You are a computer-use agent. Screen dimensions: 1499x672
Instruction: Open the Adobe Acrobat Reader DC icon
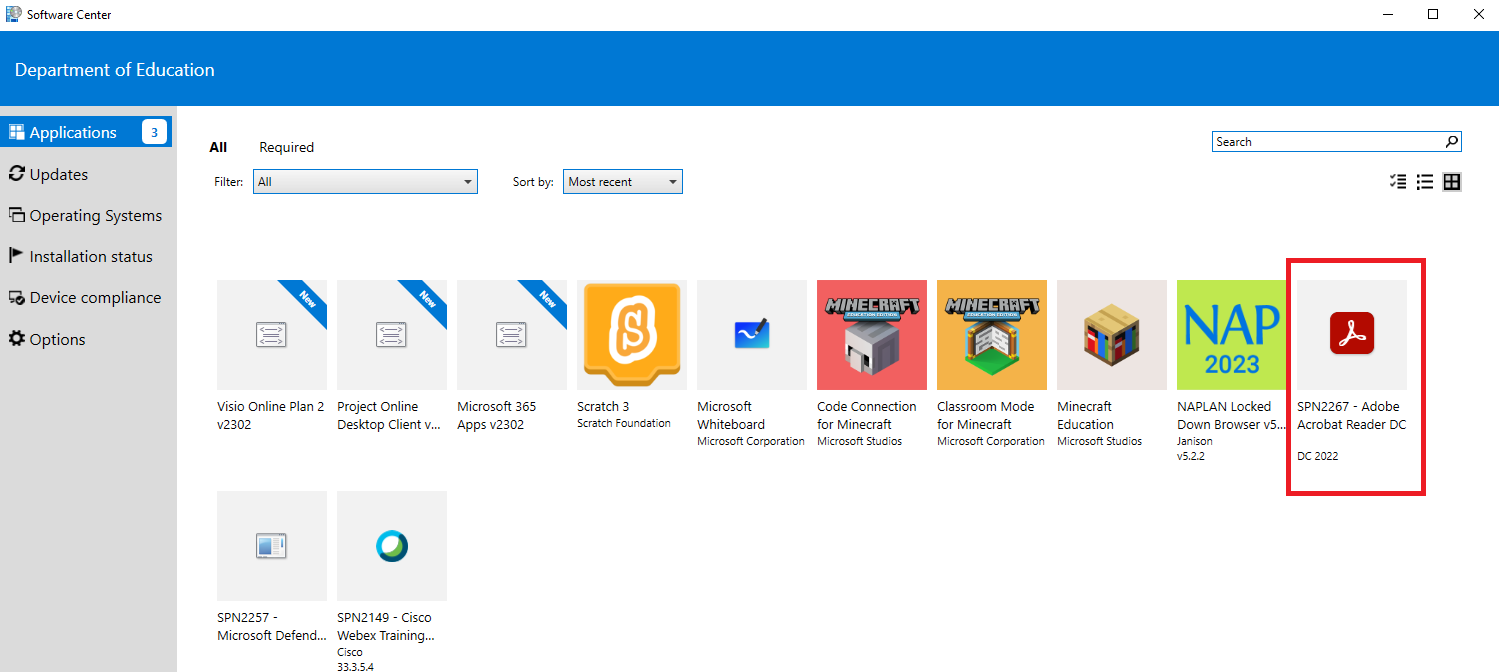(x=1352, y=335)
